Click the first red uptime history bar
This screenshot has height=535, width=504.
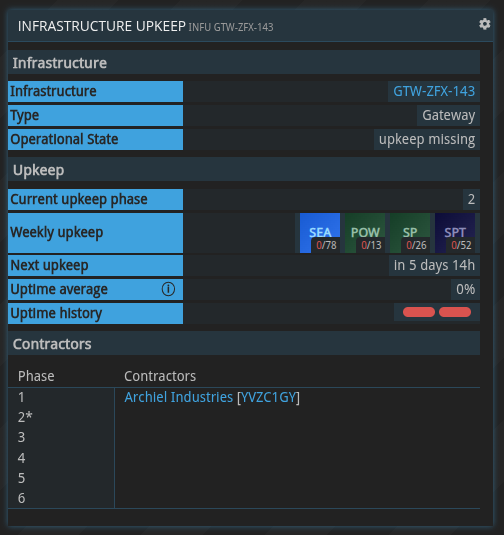click(x=419, y=312)
